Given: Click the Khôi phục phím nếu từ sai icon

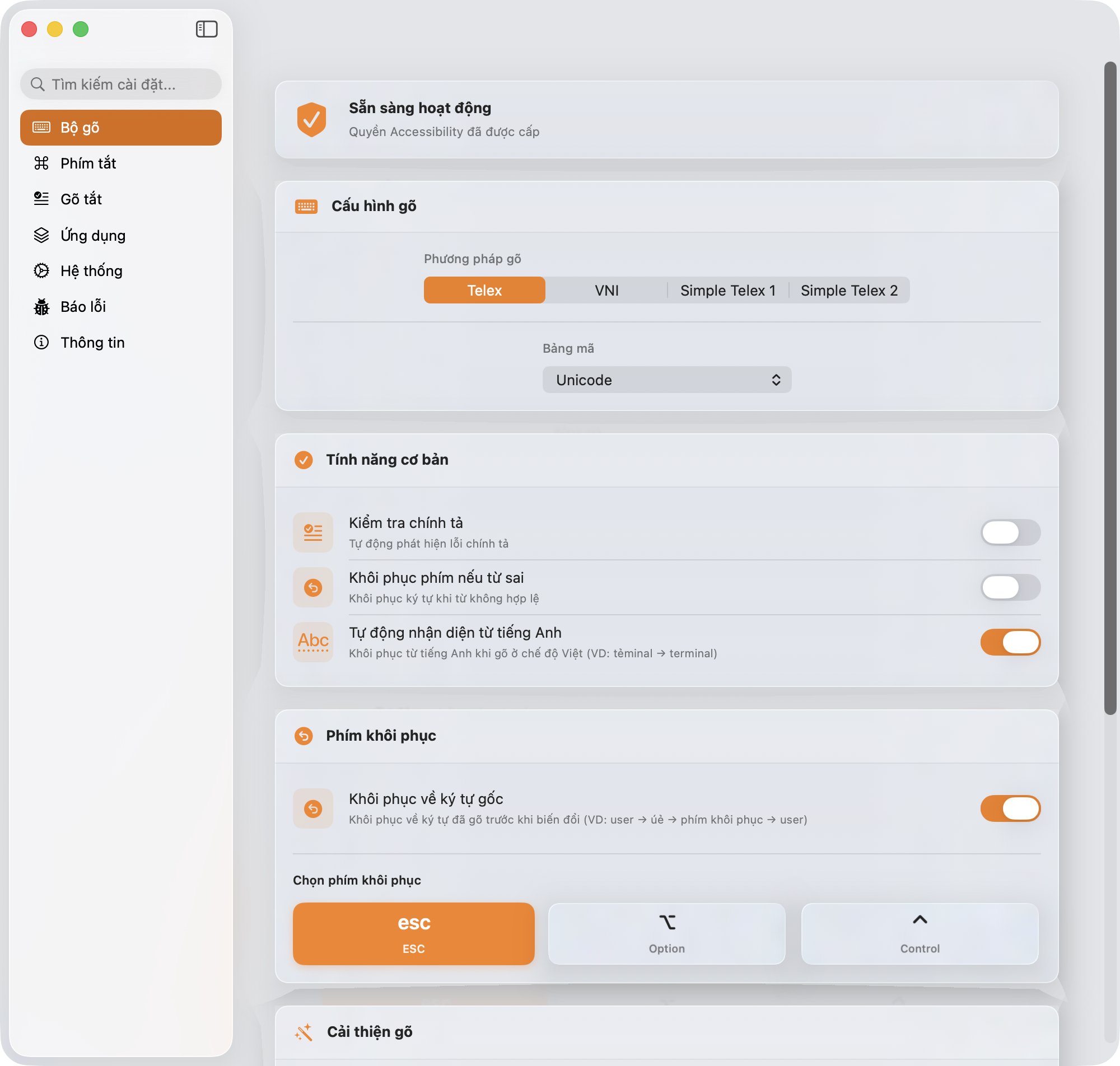Looking at the screenshot, I should pos(312,587).
